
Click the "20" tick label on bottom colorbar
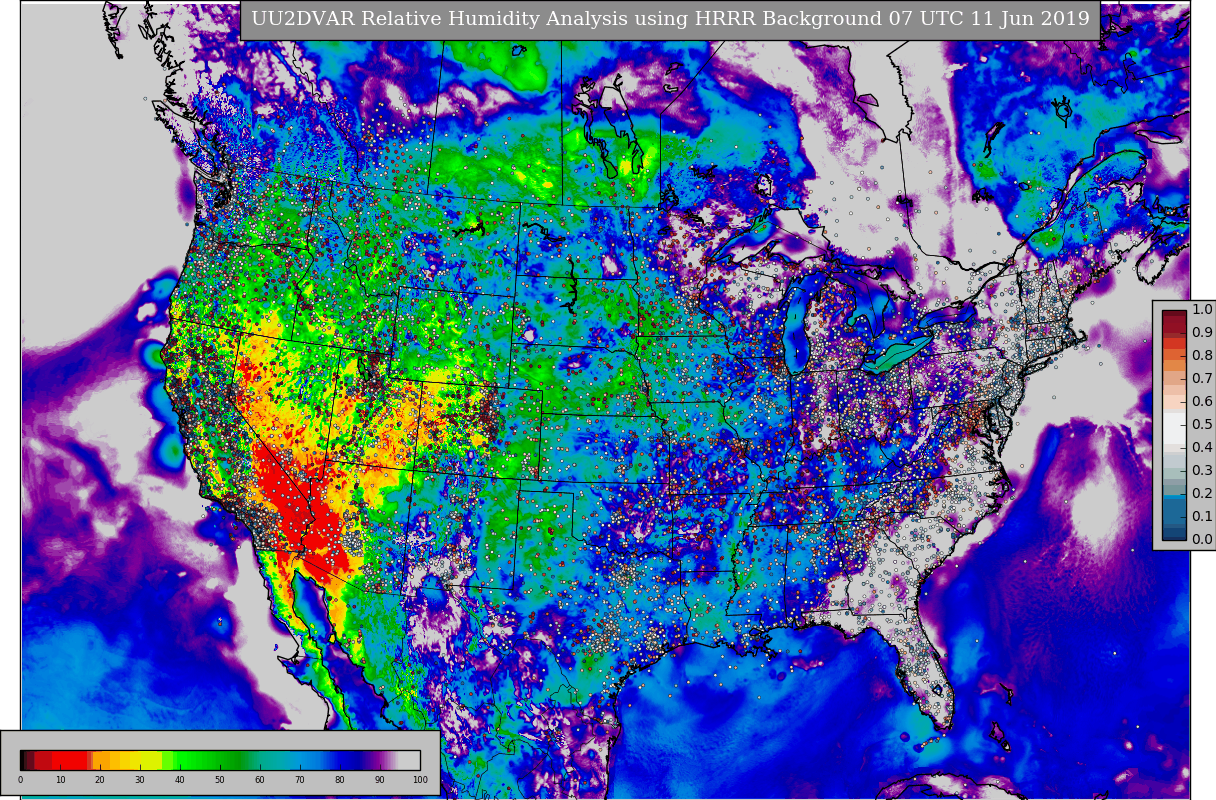(x=100, y=780)
